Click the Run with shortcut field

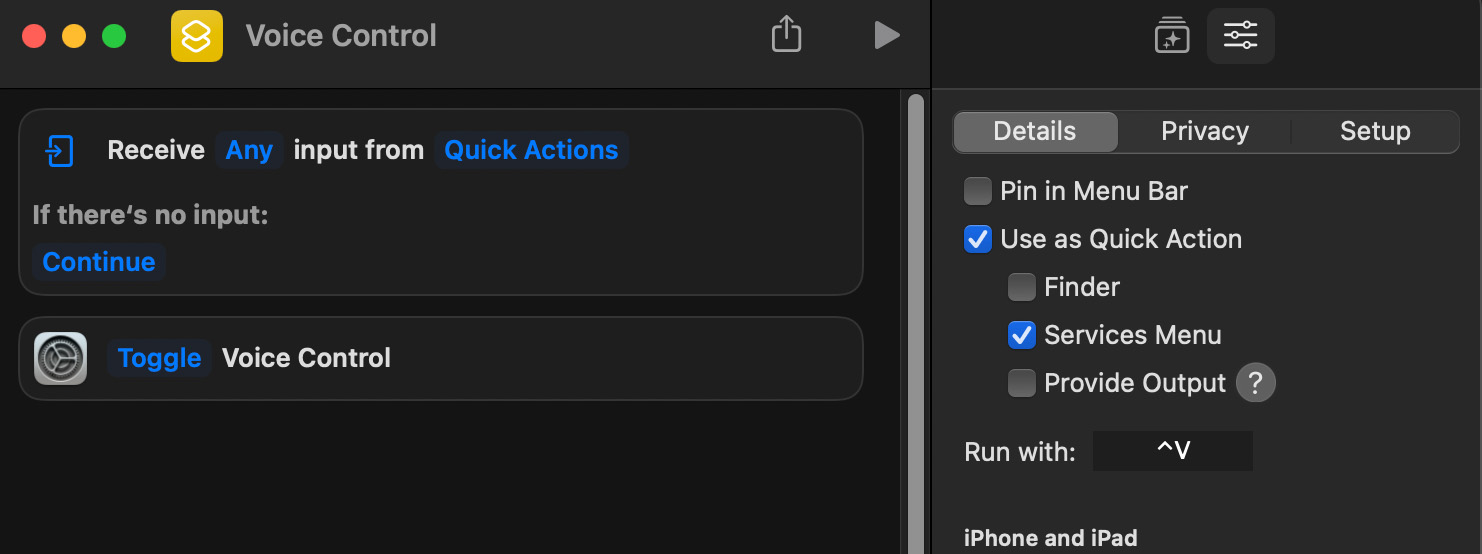click(x=1172, y=451)
